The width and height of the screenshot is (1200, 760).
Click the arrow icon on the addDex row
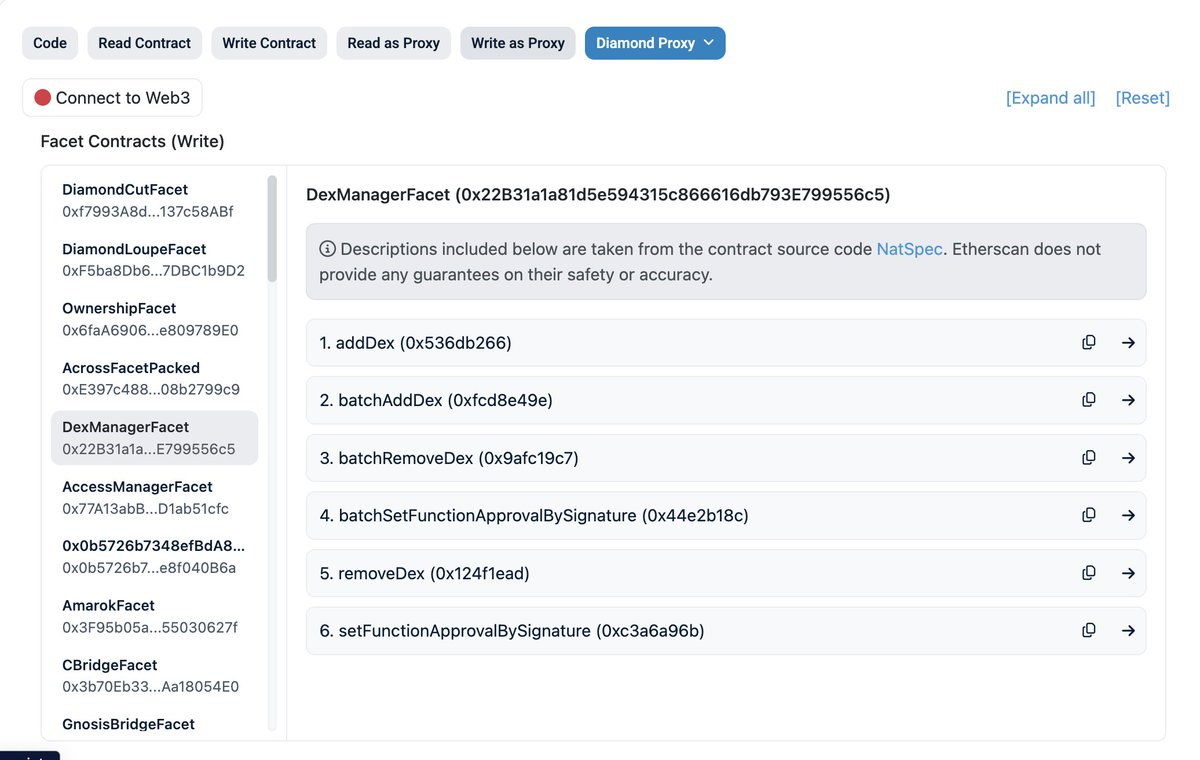point(1129,342)
